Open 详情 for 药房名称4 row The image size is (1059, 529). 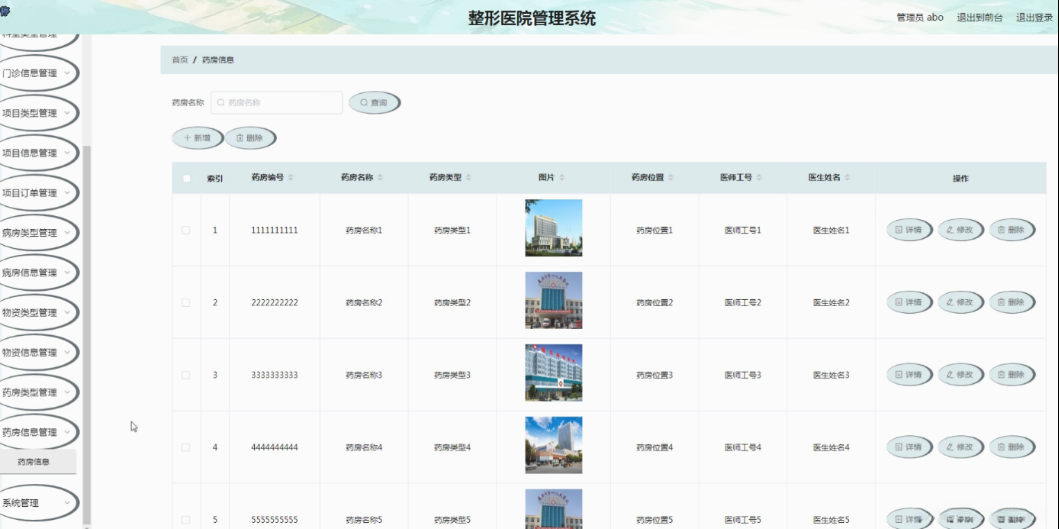(x=909, y=447)
